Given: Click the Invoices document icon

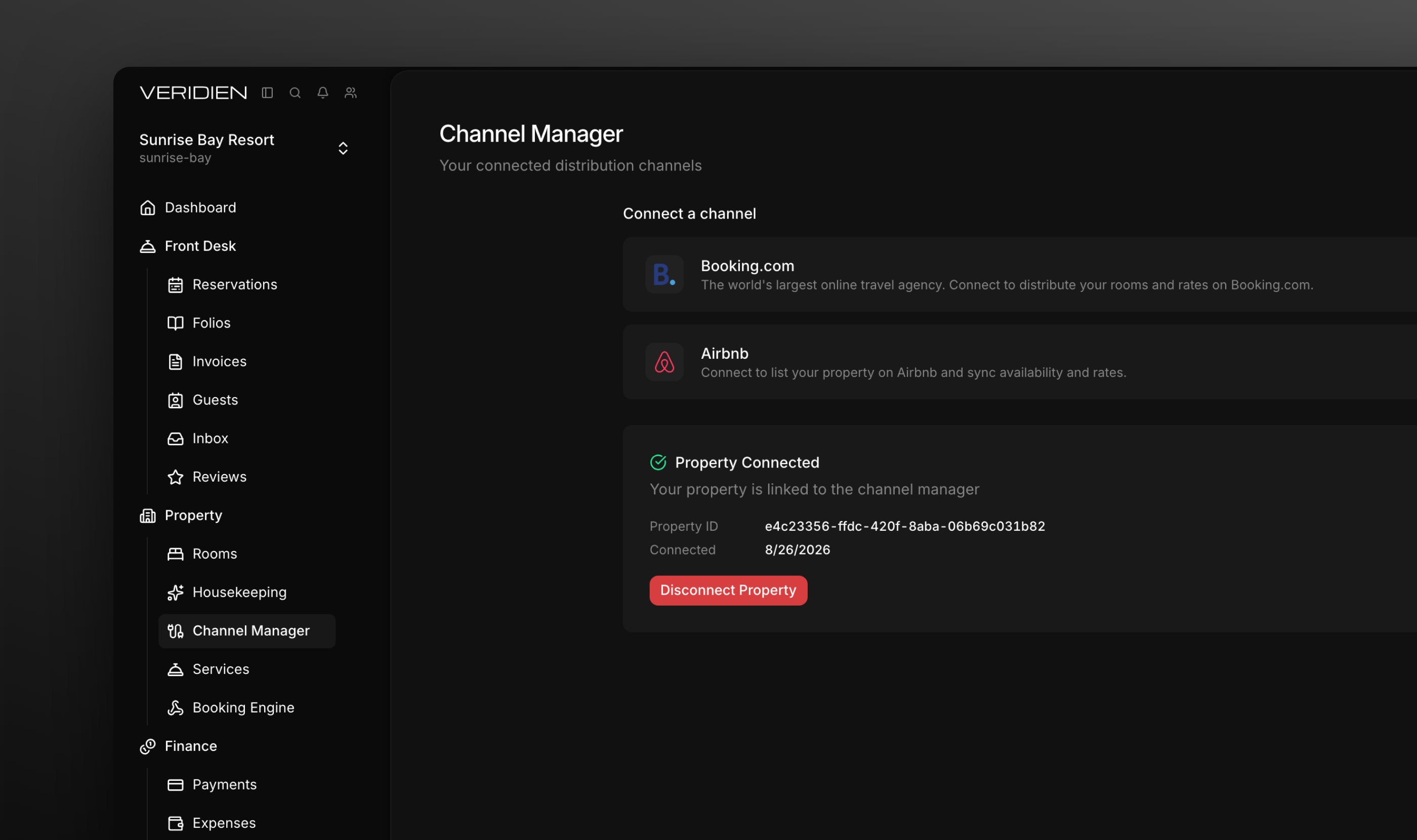Looking at the screenshot, I should pos(176,361).
